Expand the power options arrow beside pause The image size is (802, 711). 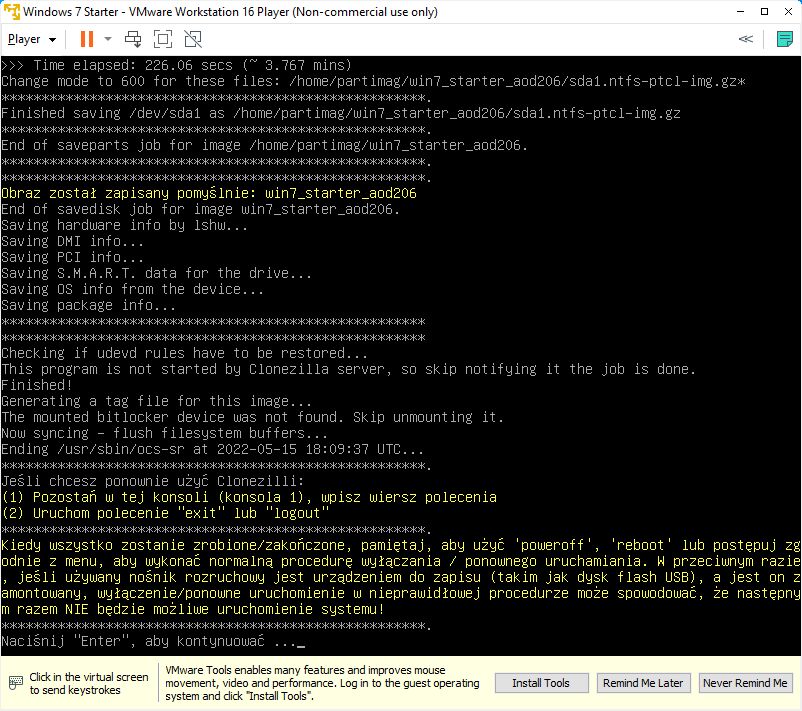tap(108, 39)
